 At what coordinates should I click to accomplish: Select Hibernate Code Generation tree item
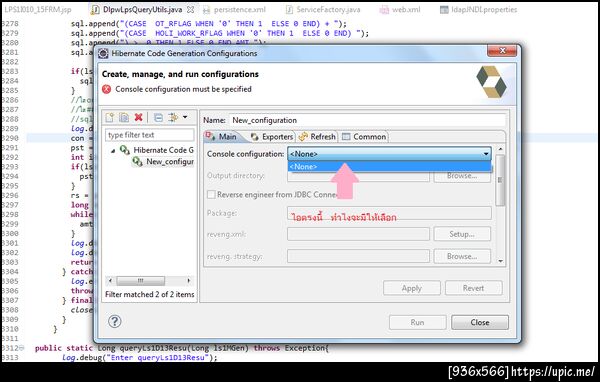click(157, 150)
